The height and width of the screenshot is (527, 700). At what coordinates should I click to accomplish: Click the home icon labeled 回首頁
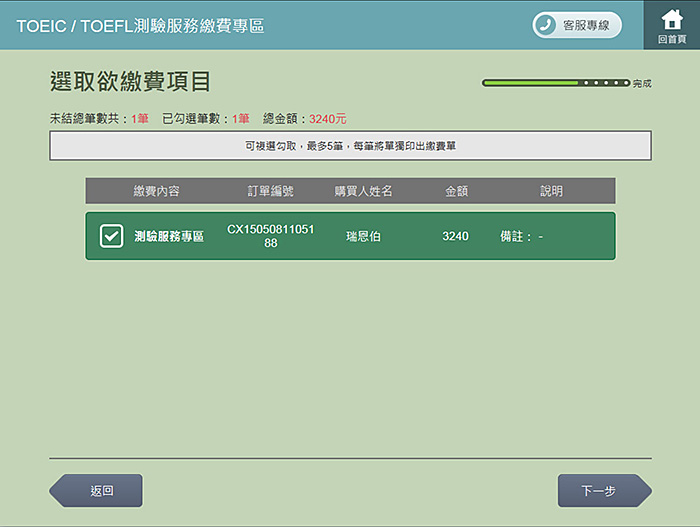pos(671,24)
